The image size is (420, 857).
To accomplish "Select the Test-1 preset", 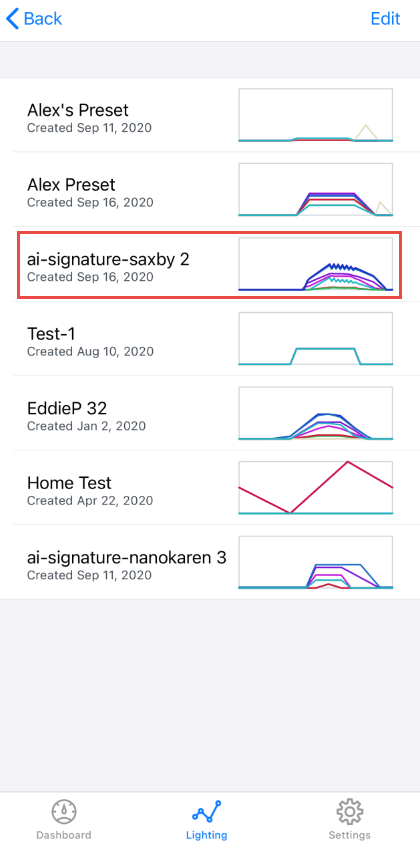I will pos(210,339).
